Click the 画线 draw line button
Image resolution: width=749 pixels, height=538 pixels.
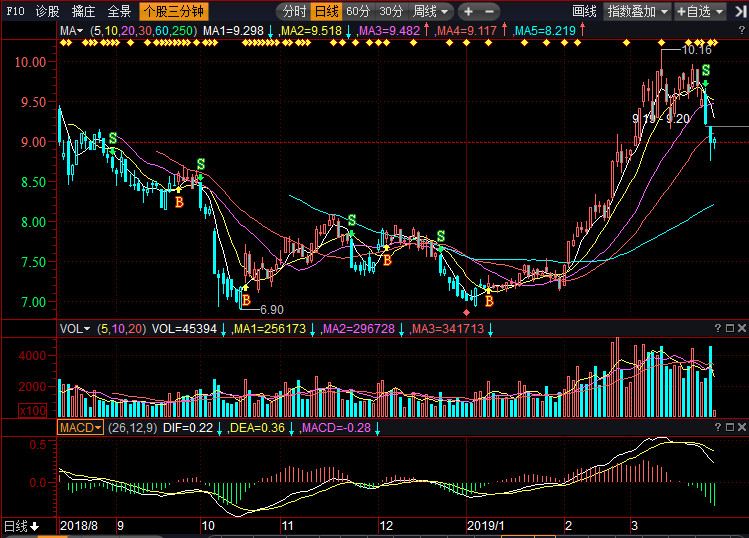[x=584, y=12]
